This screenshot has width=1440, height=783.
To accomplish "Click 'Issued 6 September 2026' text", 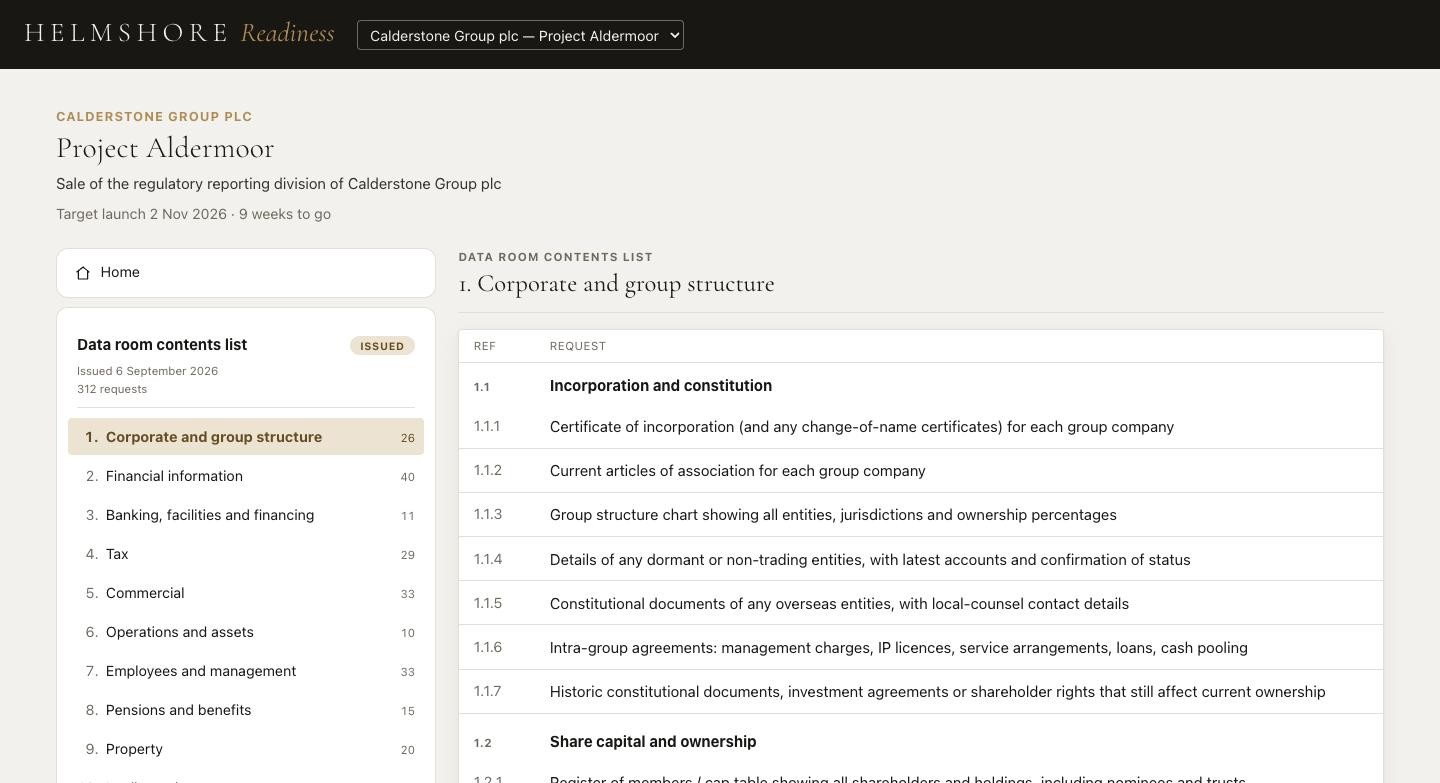I will tap(148, 371).
